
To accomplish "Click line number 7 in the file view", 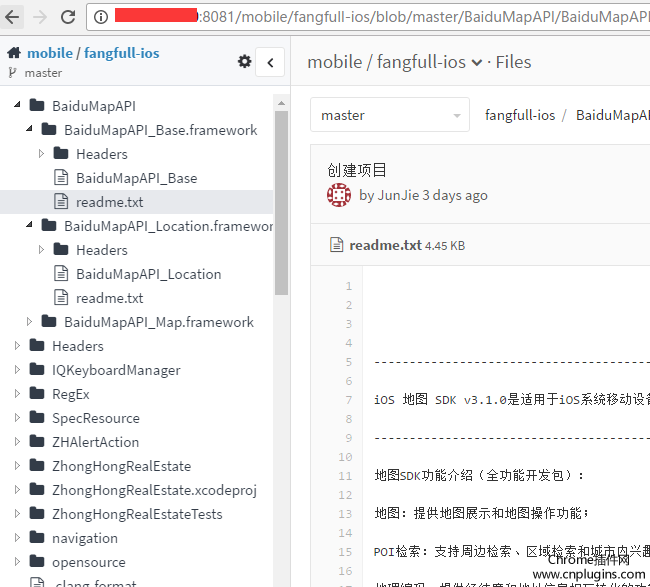I will pos(349,400).
